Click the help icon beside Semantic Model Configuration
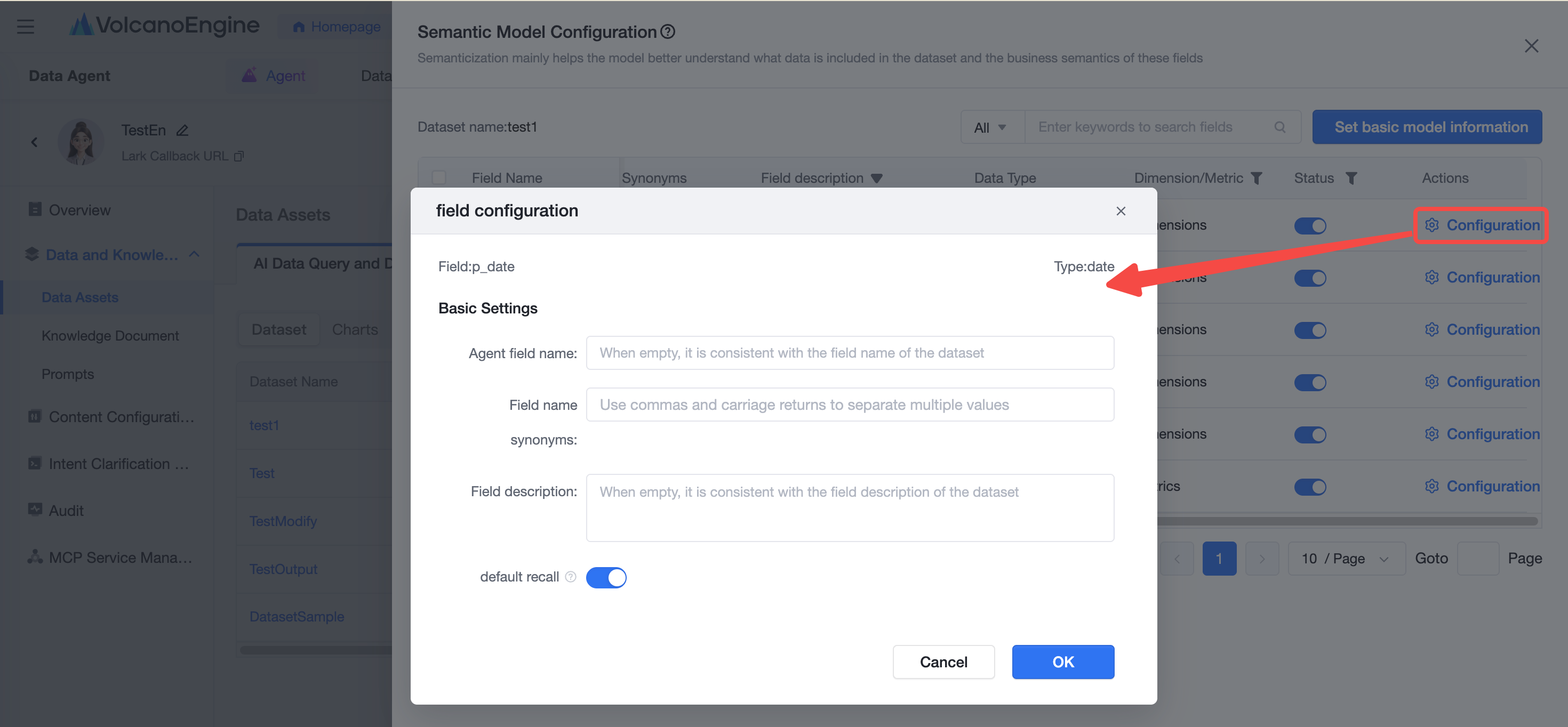This screenshot has height=727, width=1568. (x=668, y=31)
